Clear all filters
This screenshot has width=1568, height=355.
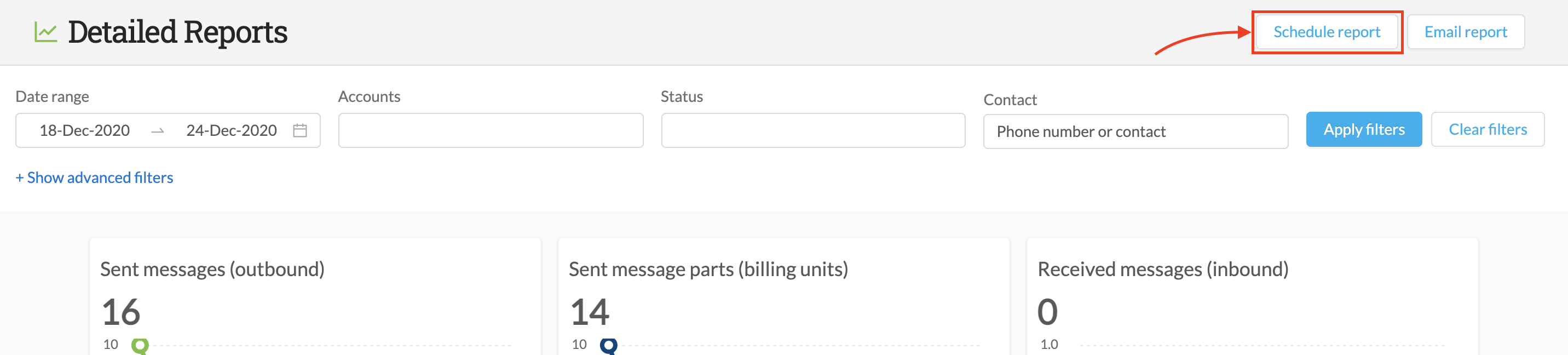1487,130
